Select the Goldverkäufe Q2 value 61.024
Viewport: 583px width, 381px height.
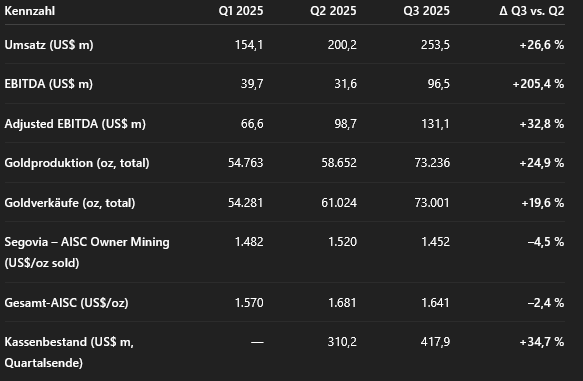click(339, 203)
